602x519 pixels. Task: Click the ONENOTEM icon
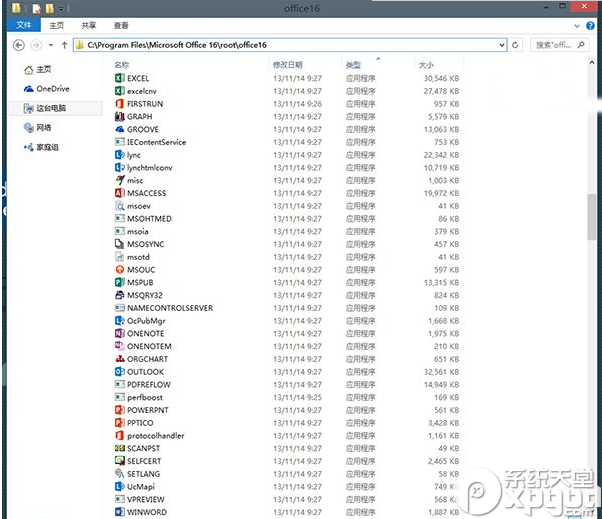click(x=120, y=346)
